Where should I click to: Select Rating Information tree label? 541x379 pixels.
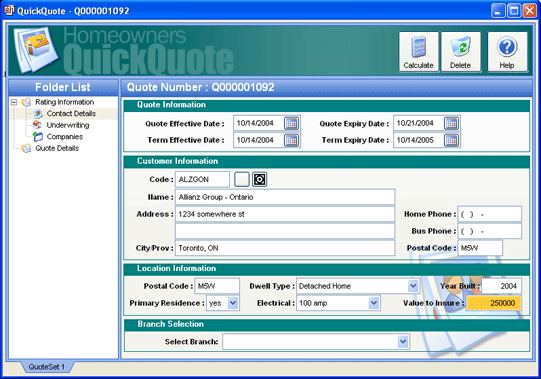click(x=65, y=102)
